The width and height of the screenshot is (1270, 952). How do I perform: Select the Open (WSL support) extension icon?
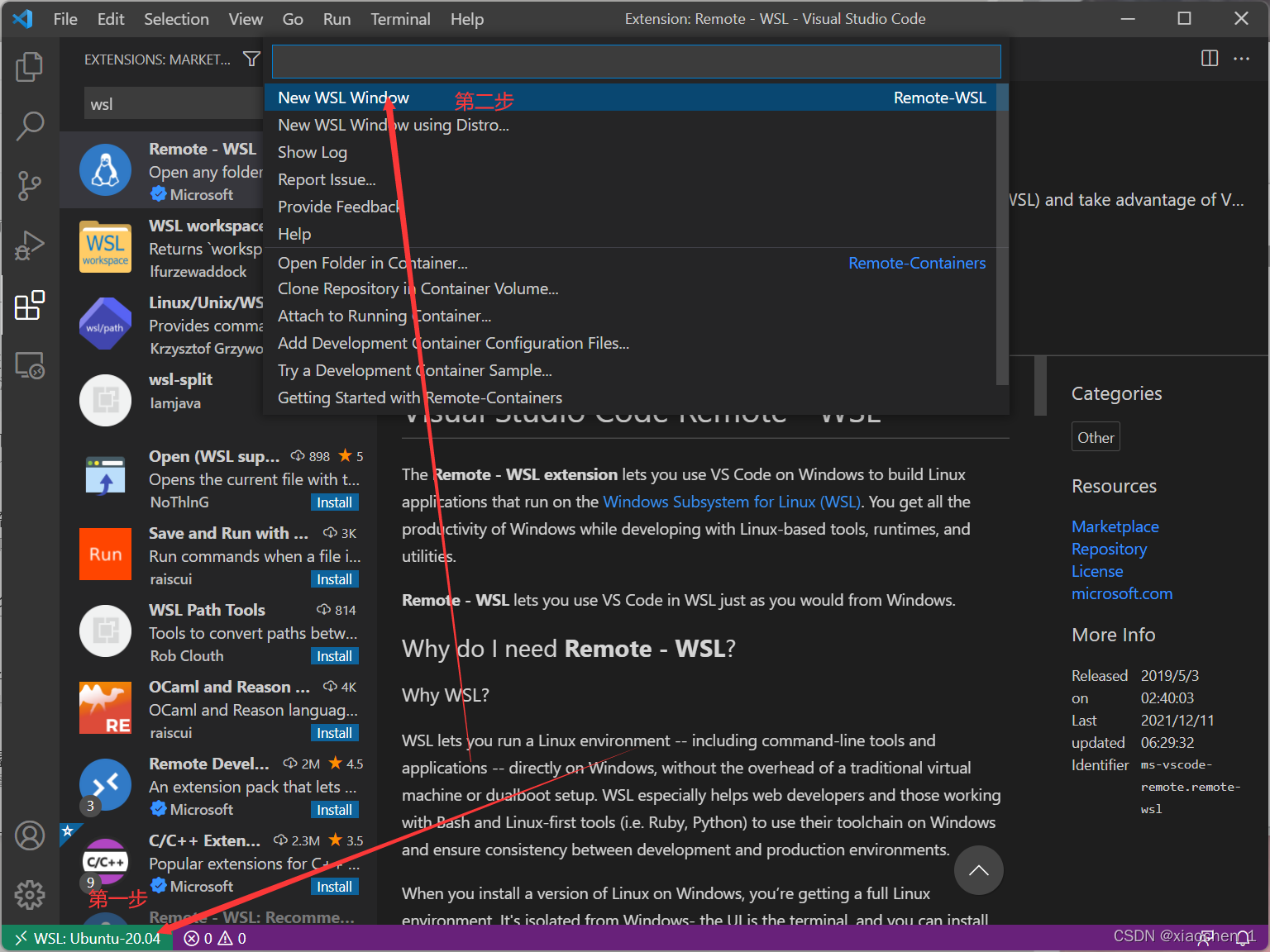tap(105, 477)
